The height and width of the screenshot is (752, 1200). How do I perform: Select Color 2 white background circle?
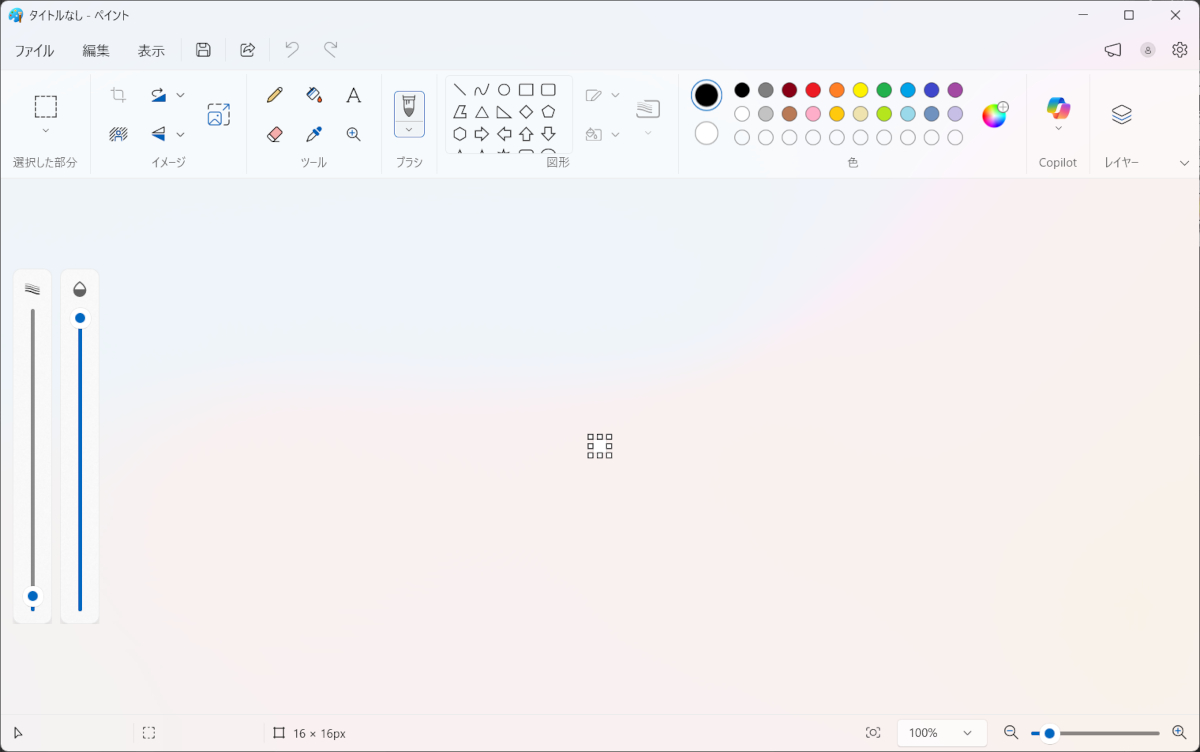click(x=707, y=133)
